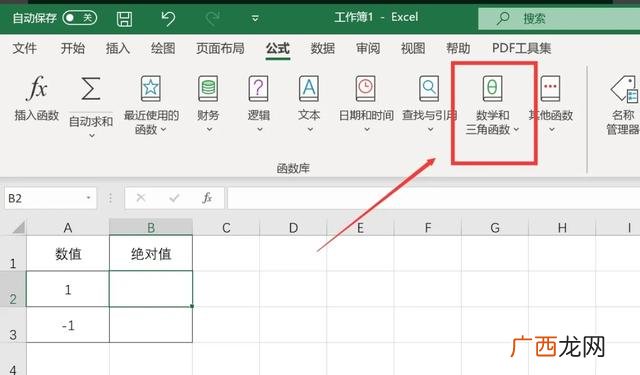The width and height of the screenshot is (640, 375).
Task: Open the 财务 (Financial) functions icon
Action: (208, 88)
